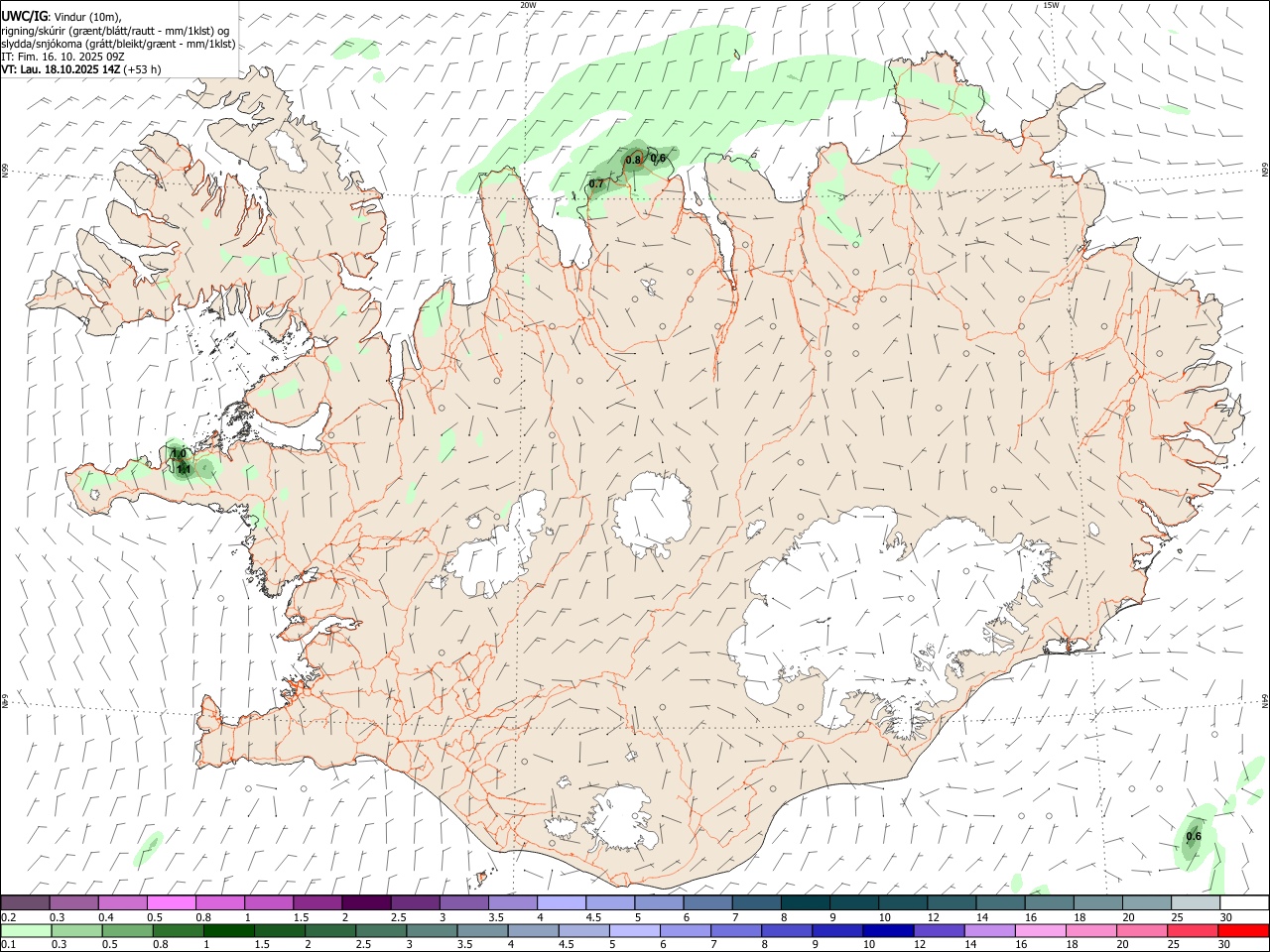Select the valid time line 'VT: Lau. 18.10.2025 14Z (+53 h)'
The height and width of the screenshot is (952, 1270).
click(x=81, y=69)
